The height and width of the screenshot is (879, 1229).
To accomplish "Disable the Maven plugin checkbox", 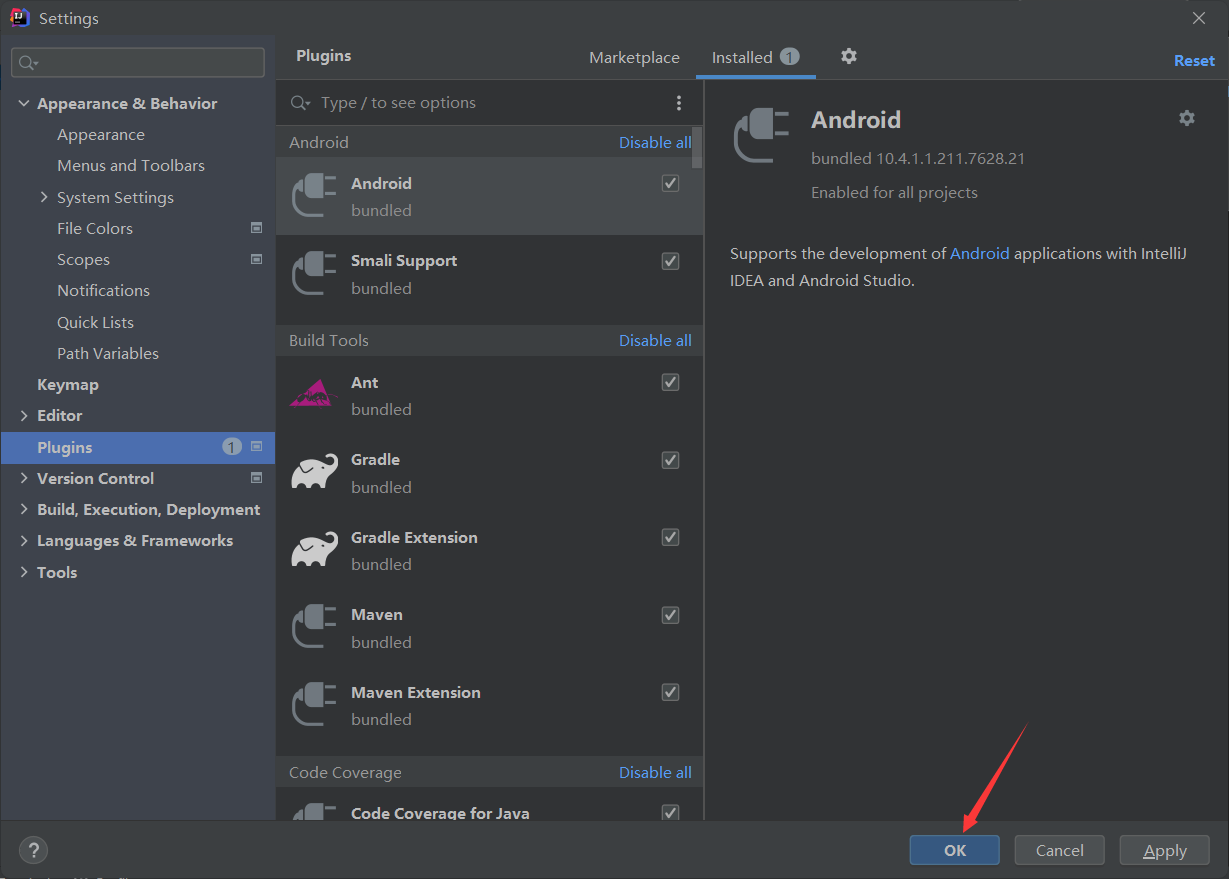I will (x=671, y=615).
